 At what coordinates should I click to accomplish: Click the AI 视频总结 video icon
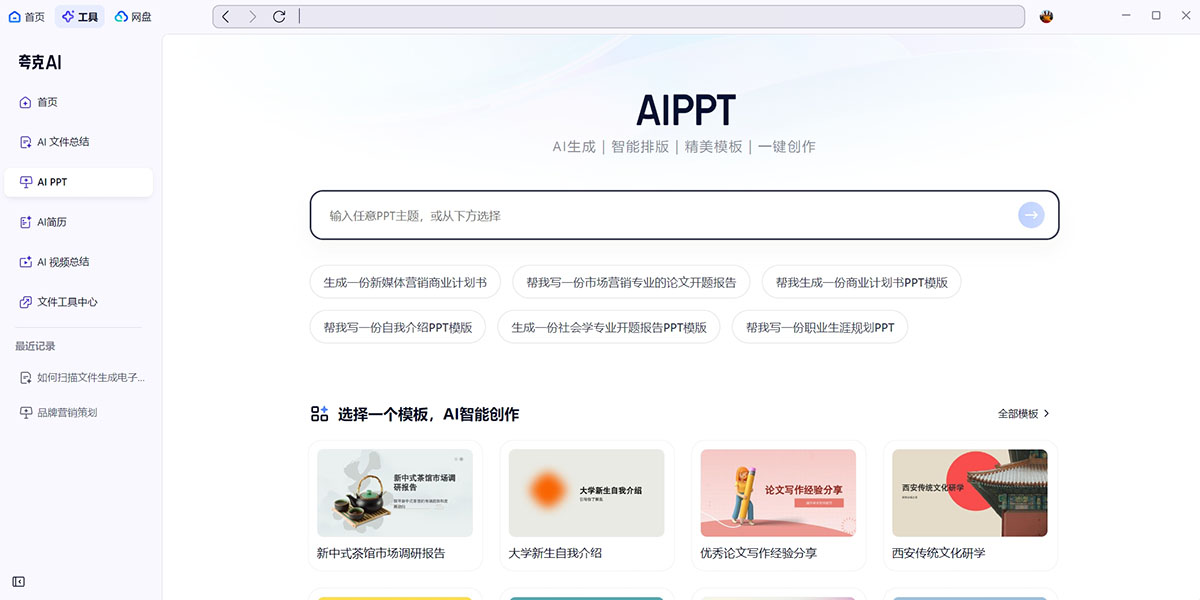(26, 262)
